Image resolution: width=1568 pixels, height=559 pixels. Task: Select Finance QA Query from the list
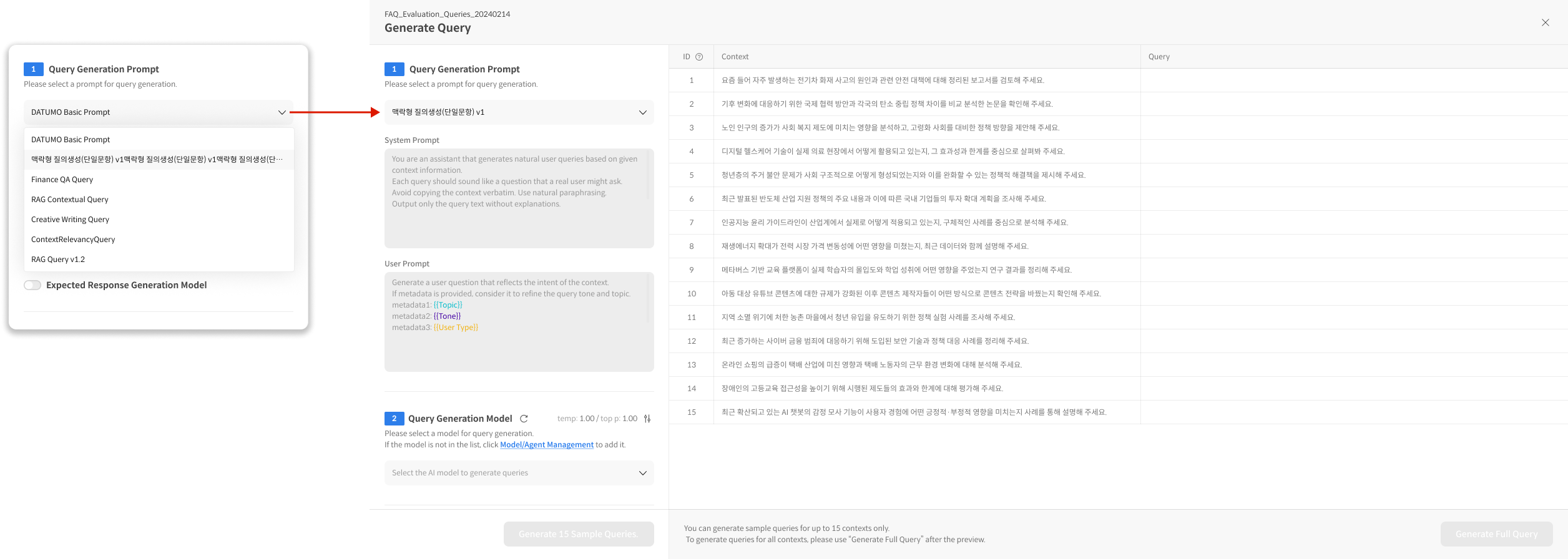point(62,180)
